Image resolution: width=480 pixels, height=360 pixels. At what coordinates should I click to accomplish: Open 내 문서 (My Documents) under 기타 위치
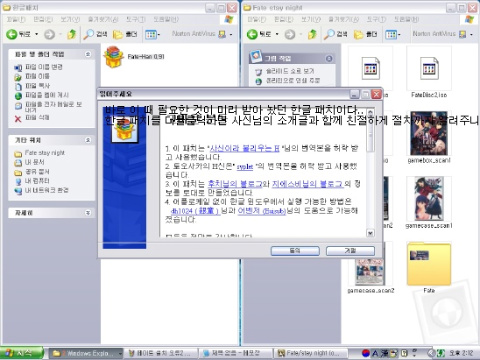click(x=35, y=162)
